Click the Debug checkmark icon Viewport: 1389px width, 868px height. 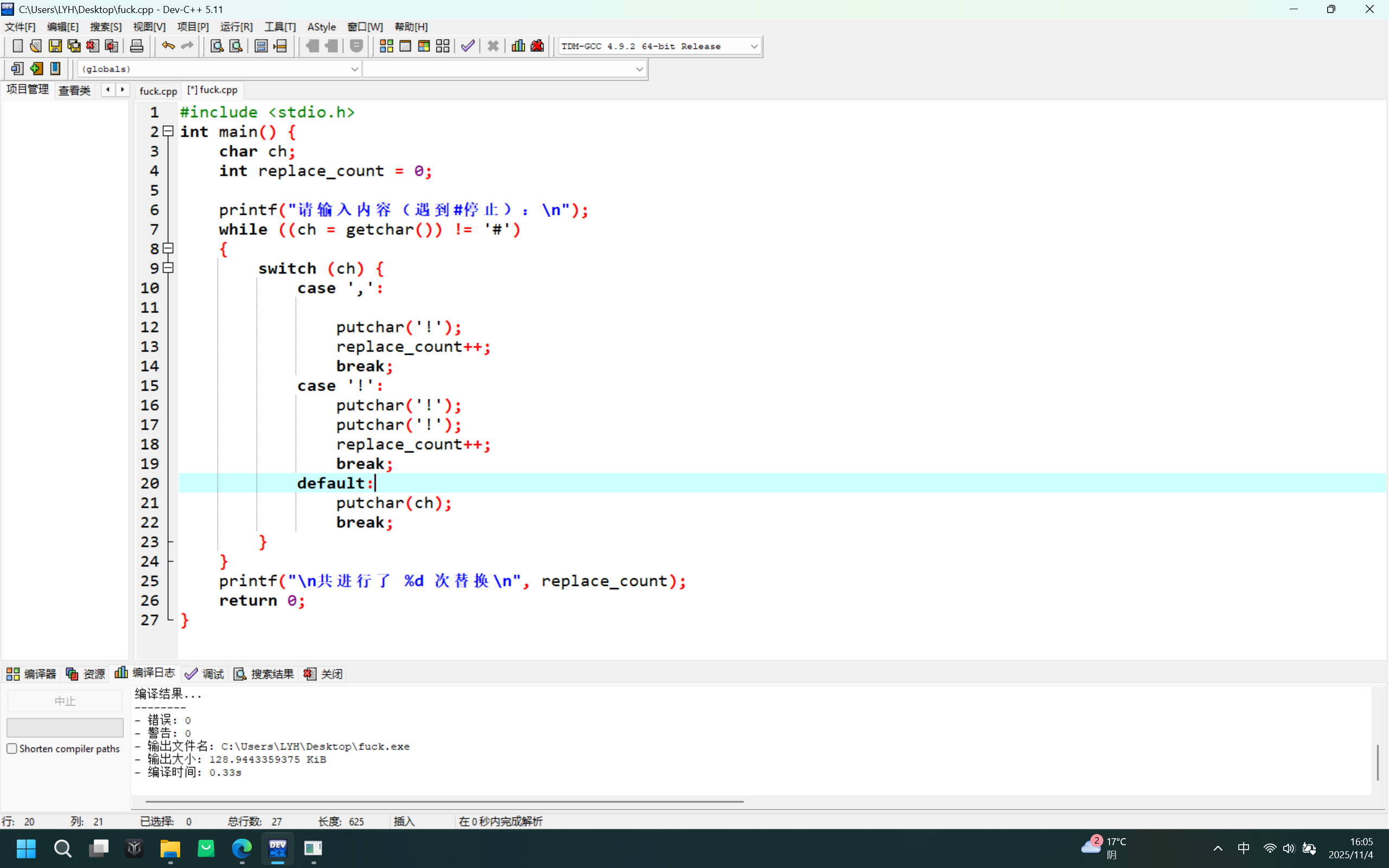click(468, 46)
